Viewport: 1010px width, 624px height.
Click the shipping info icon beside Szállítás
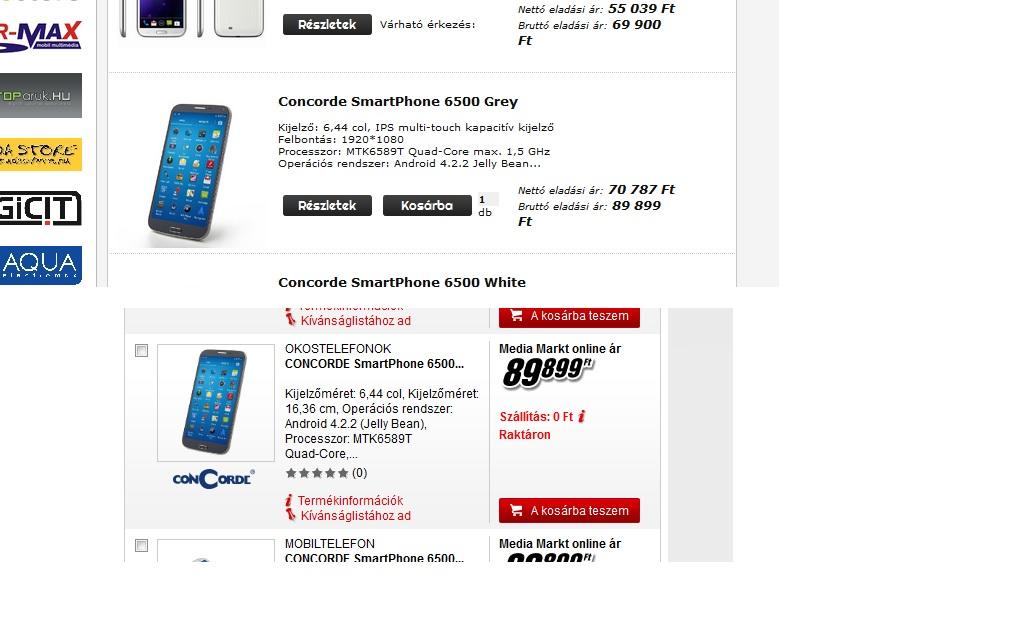582,417
